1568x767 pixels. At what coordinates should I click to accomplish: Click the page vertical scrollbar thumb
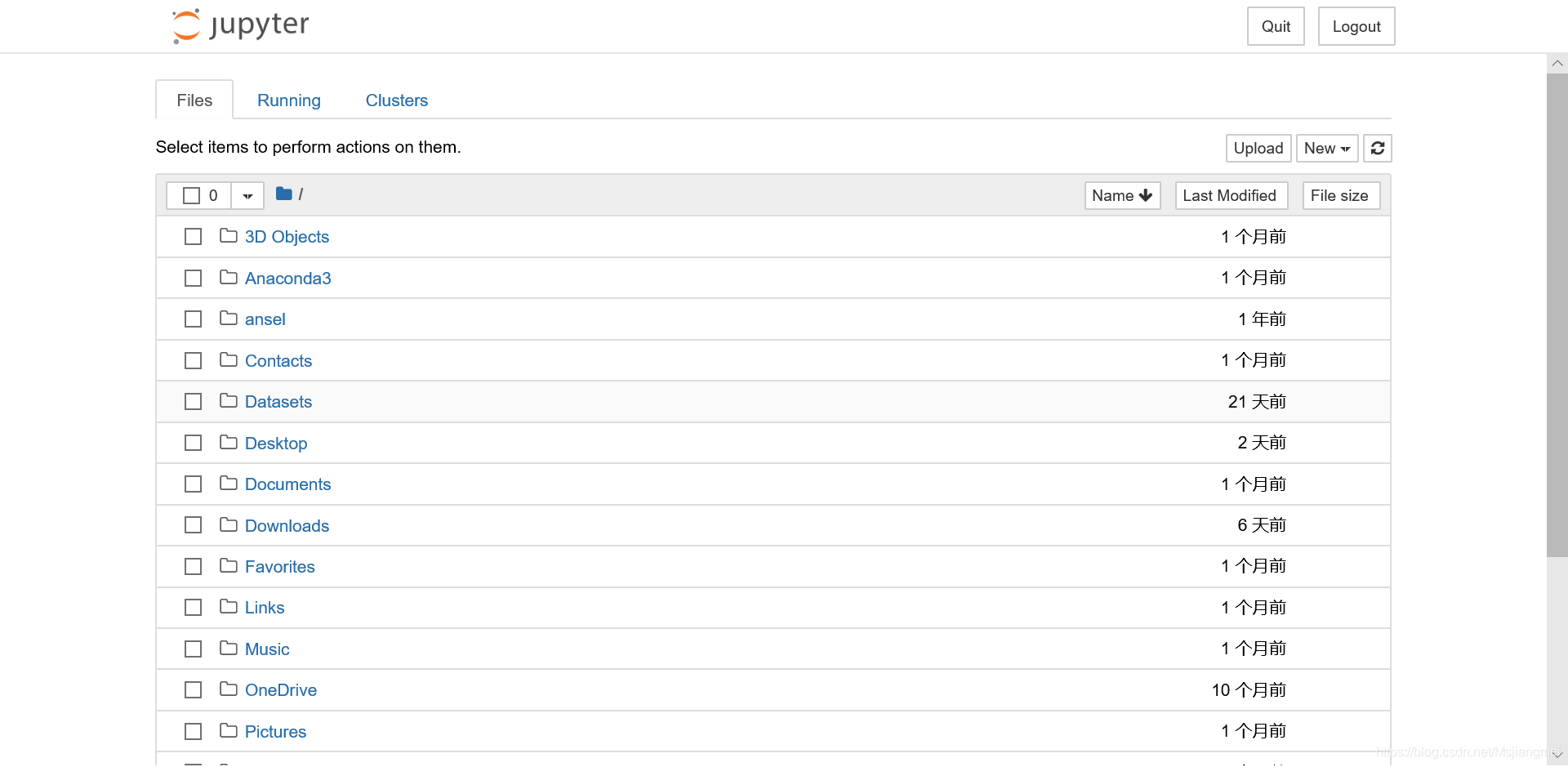1557,315
